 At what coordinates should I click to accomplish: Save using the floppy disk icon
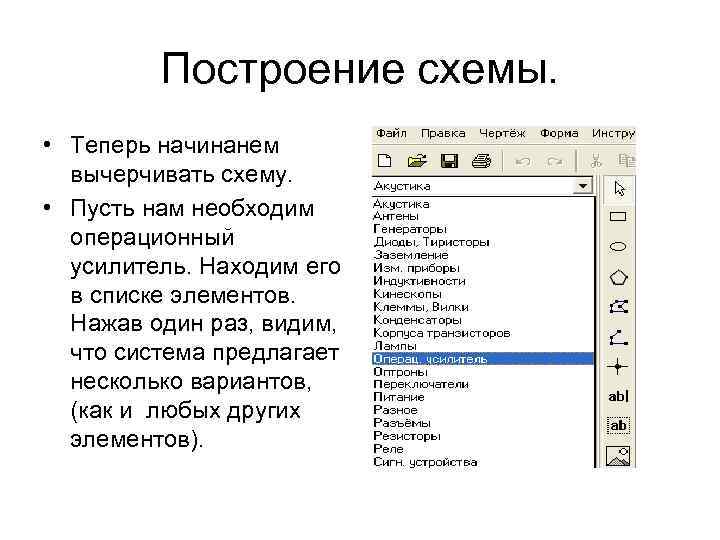point(449,161)
